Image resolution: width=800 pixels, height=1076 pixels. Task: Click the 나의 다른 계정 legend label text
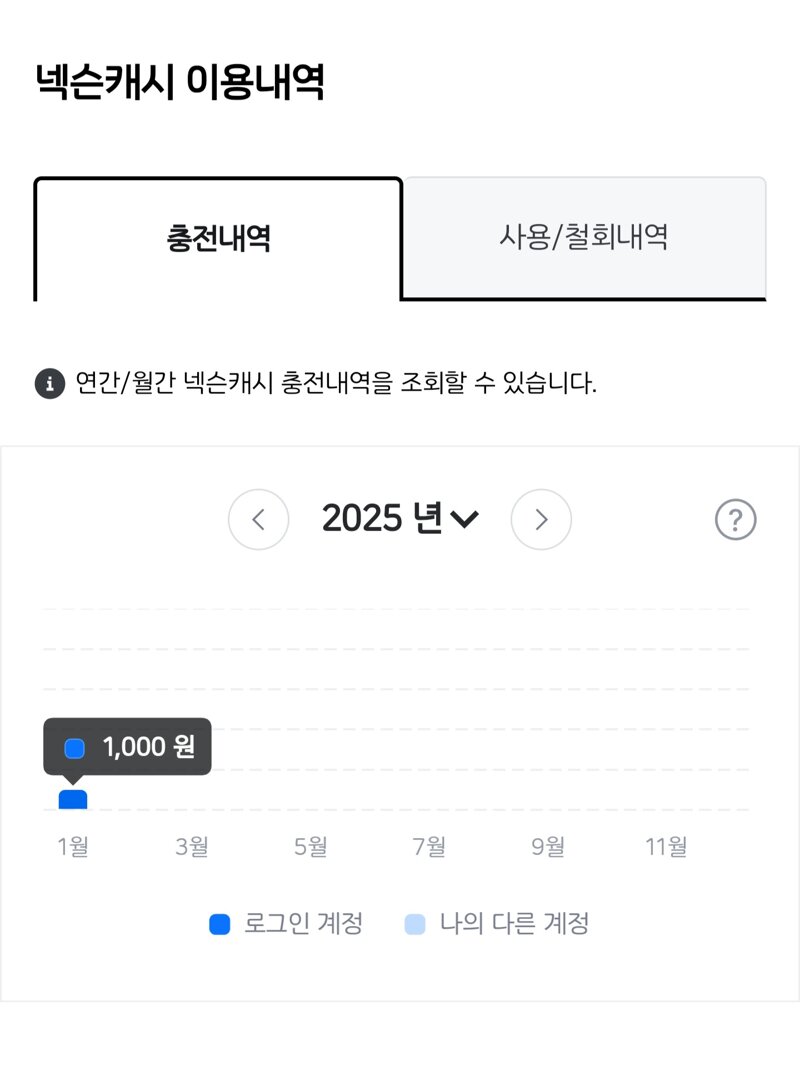click(514, 924)
